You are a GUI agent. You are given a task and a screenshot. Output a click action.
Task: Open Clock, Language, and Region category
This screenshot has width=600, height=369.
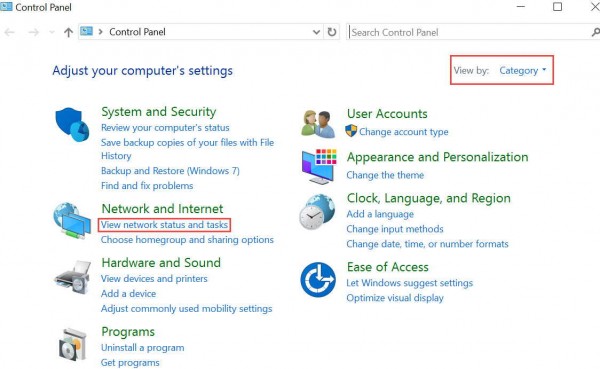429,198
